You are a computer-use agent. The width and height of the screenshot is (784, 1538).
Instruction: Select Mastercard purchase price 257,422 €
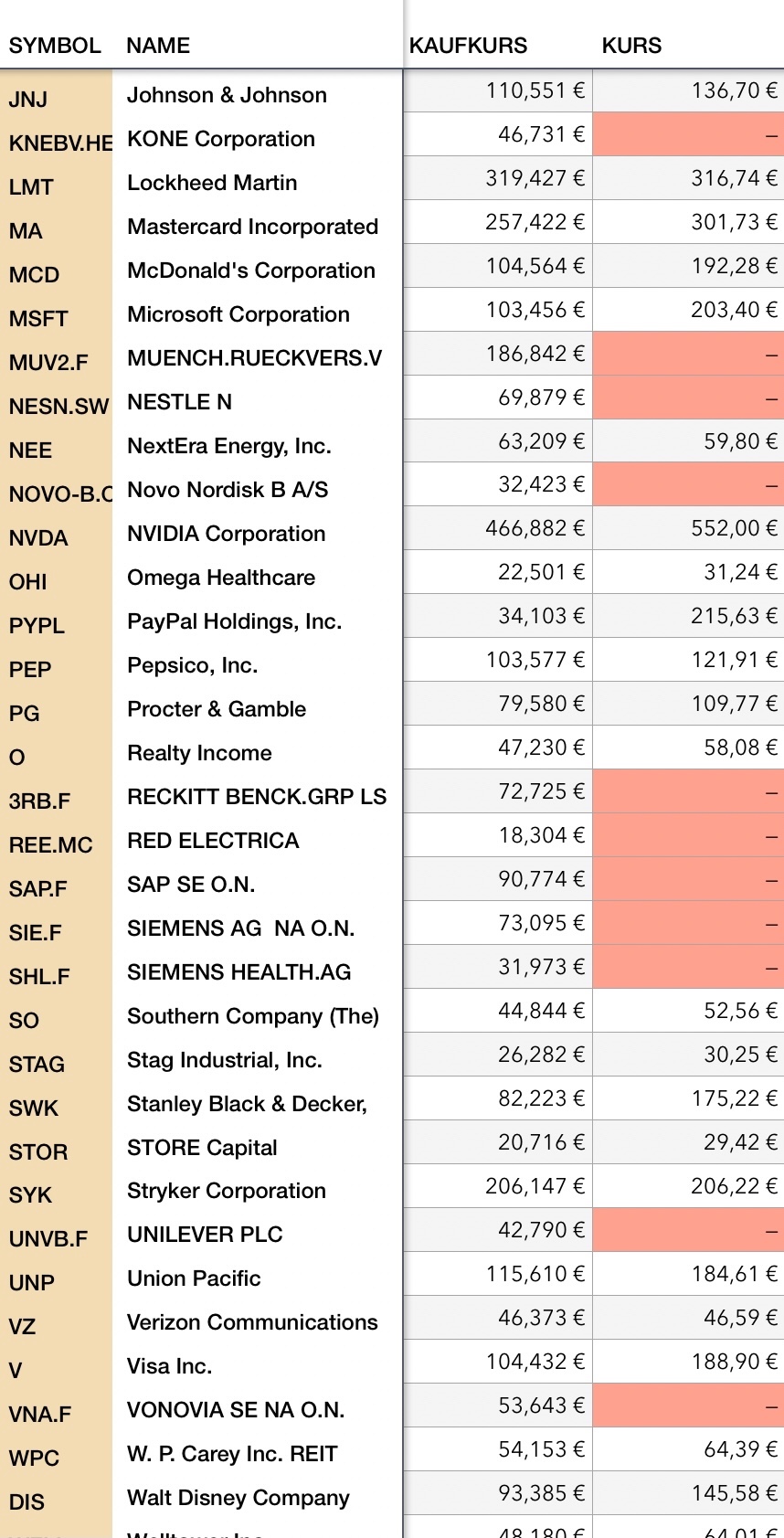click(x=535, y=222)
